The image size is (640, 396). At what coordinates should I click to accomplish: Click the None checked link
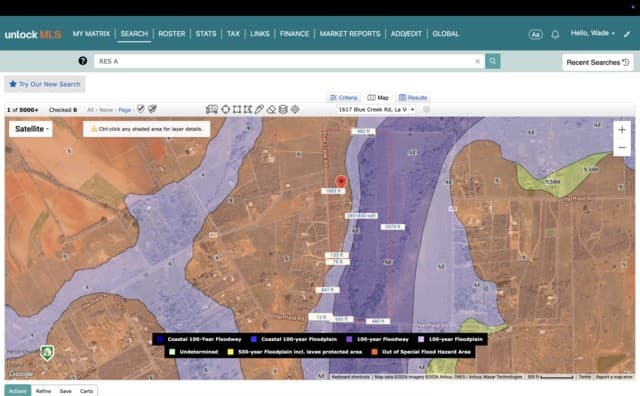tap(106, 110)
